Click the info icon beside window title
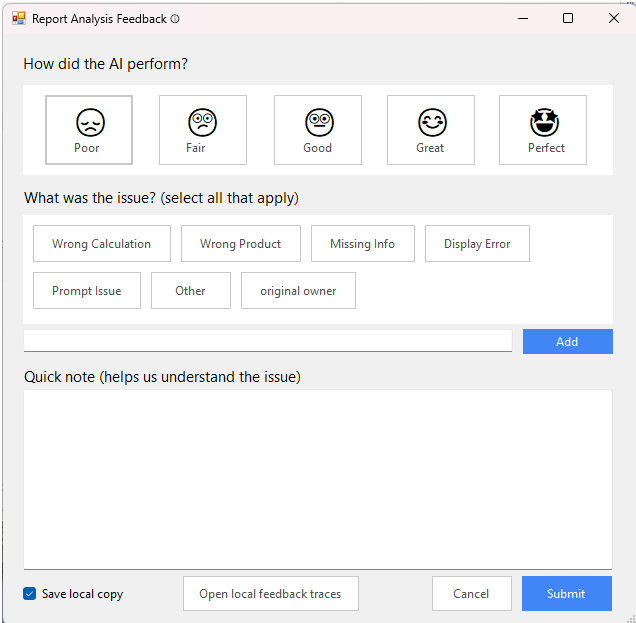This screenshot has height=623, width=636. tap(175, 19)
